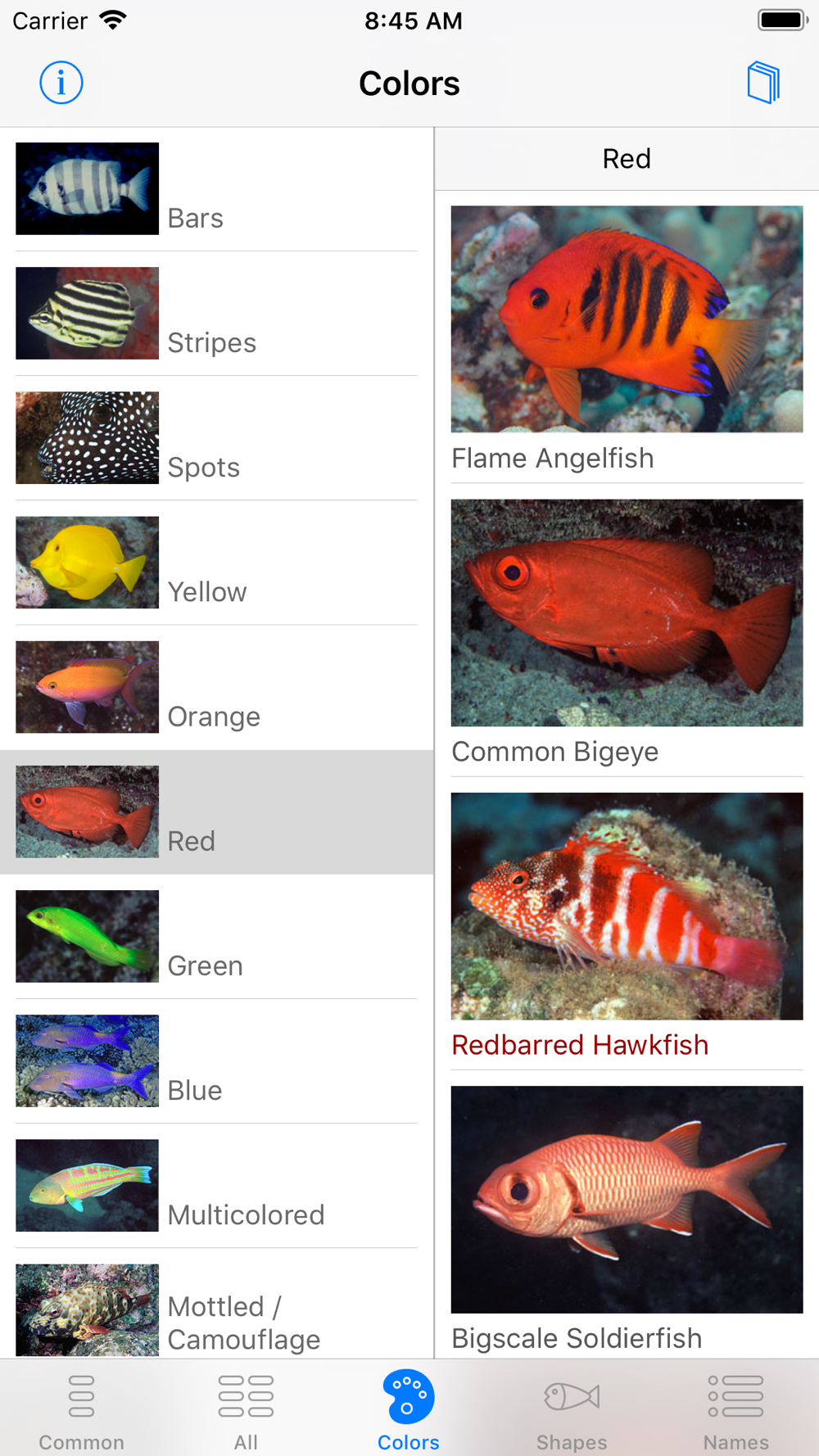Pick the Yellow color category

[x=217, y=563]
